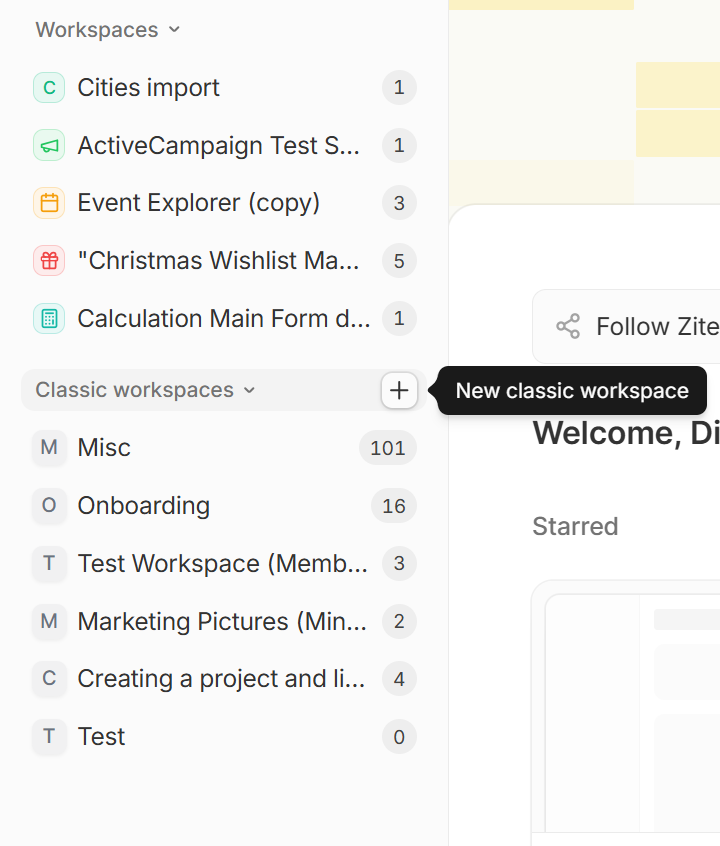The image size is (720, 846).
Task: Click the letter icon of the Test workspace with 0 count
Action: 49,736
